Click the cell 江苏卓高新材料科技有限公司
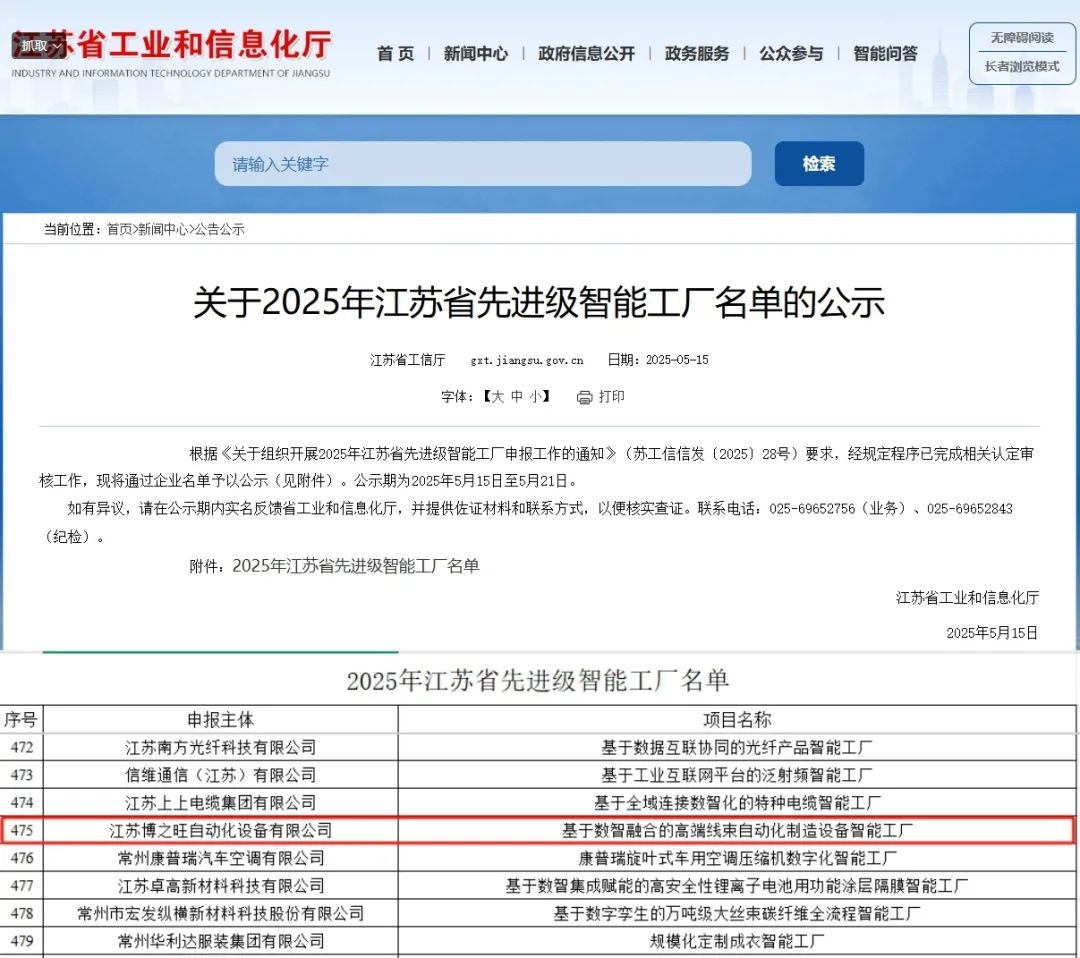The image size is (1080, 958). [x=220, y=886]
